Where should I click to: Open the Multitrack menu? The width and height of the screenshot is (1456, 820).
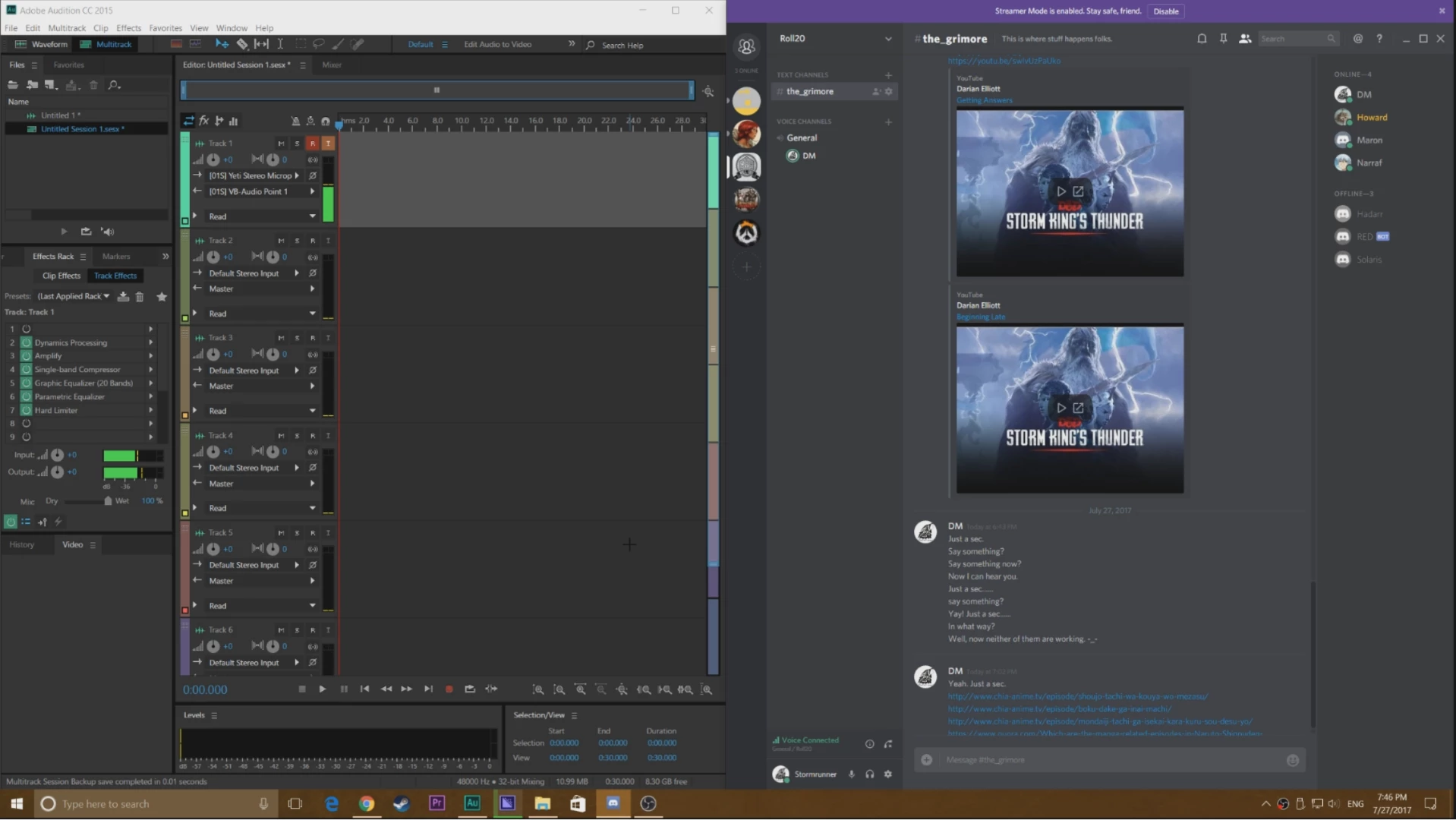(67, 28)
